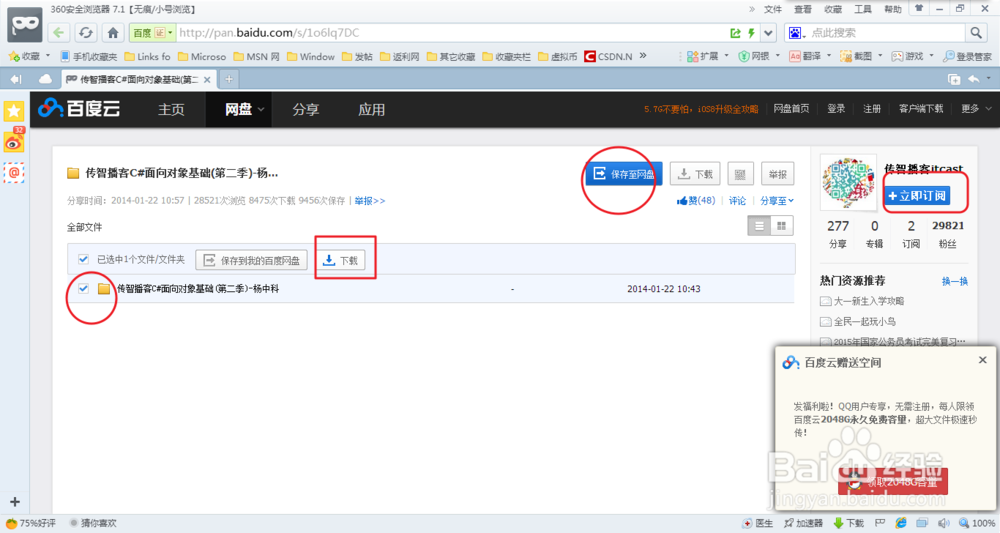The width and height of the screenshot is (1000, 533).
Task: Click the green lightning speed mode icon
Action: [751, 33]
